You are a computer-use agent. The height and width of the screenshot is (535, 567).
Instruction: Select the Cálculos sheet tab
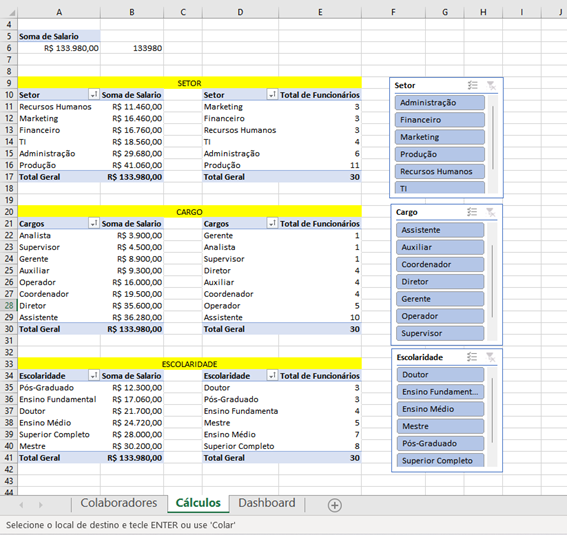coord(198,503)
